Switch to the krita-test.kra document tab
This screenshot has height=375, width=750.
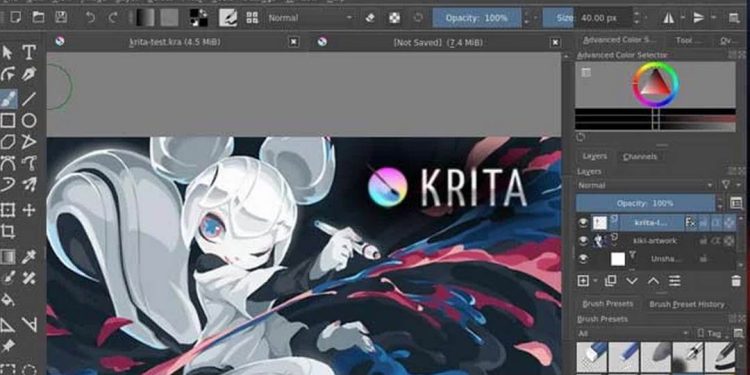(x=175, y=42)
